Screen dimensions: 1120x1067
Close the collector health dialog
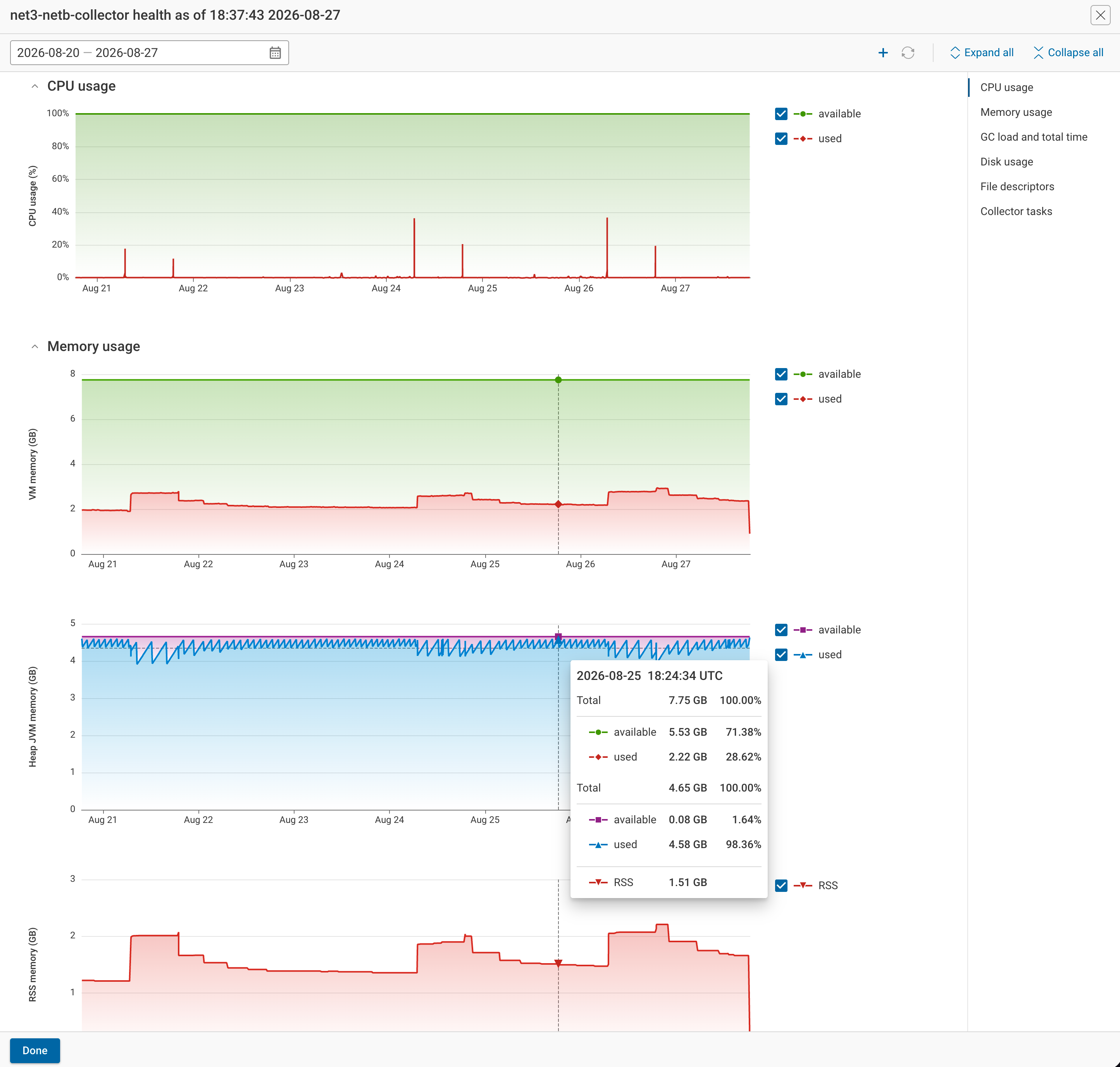[x=1100, y=15]
